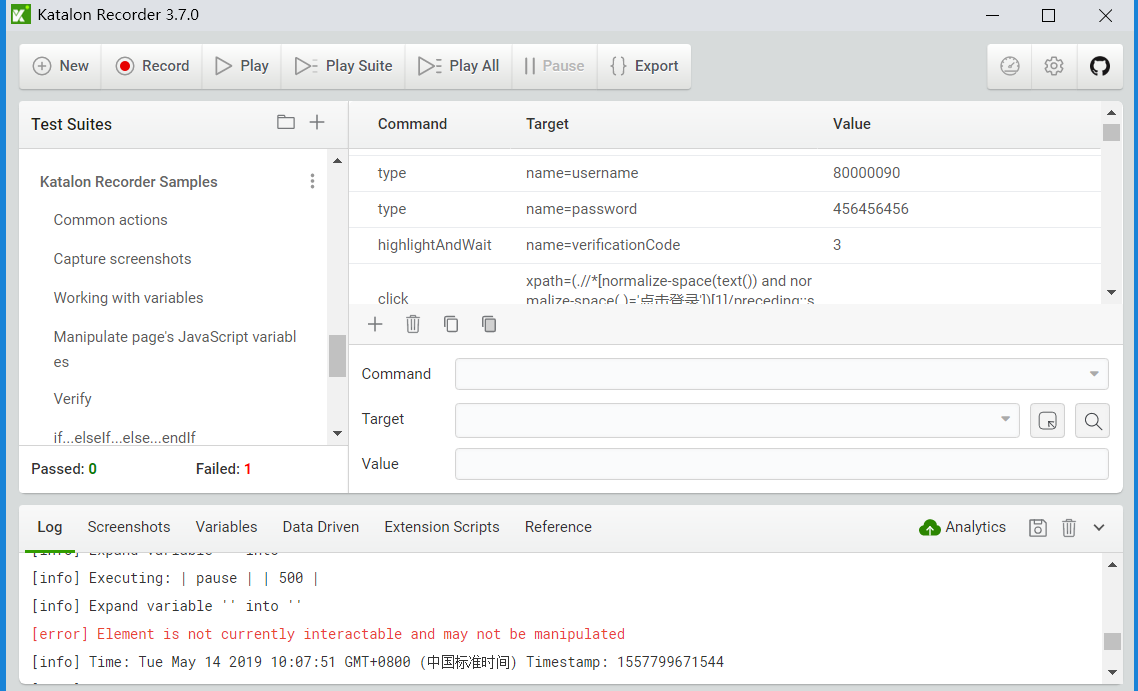
Task: Run the test with the Play button
Action: 242,66
